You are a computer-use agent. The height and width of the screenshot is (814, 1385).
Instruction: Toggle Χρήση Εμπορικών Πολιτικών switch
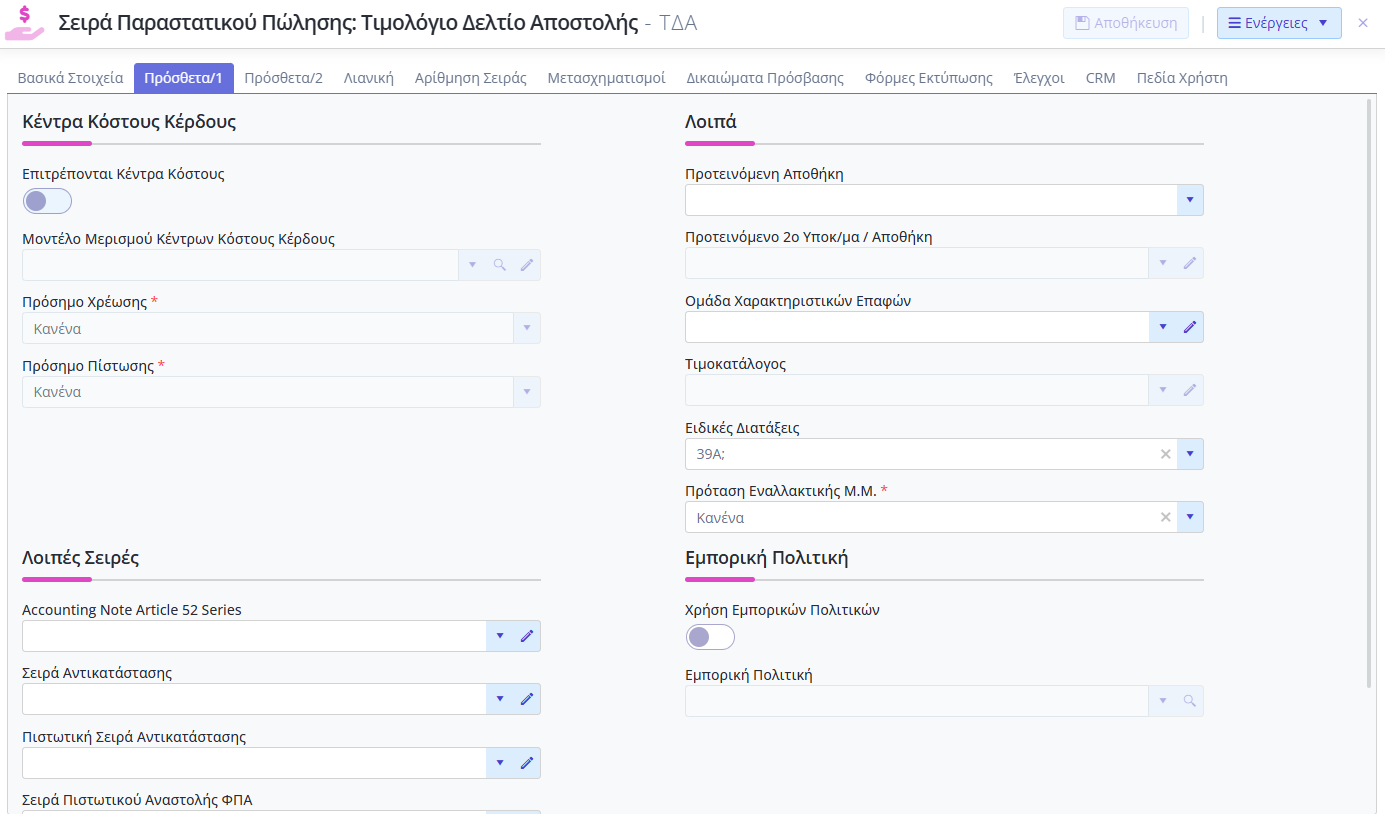pos(710,637)
